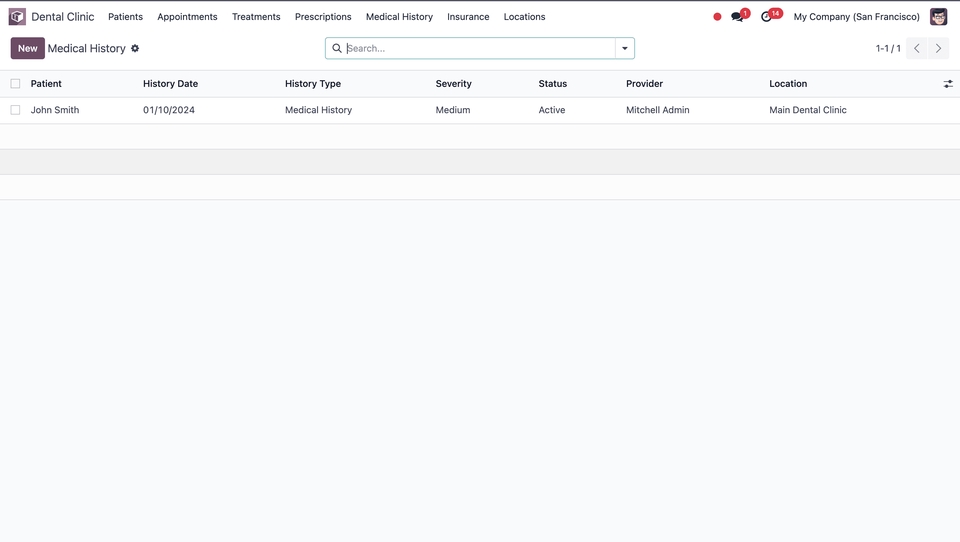This screenshot has height=542, width=960.
Task: Click the 01/10/2024 date cell
Action: pos(169,110)
